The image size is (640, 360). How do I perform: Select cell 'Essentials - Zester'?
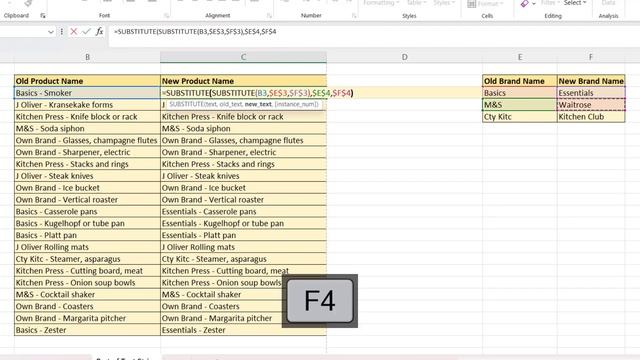click(x=243, y=330)
